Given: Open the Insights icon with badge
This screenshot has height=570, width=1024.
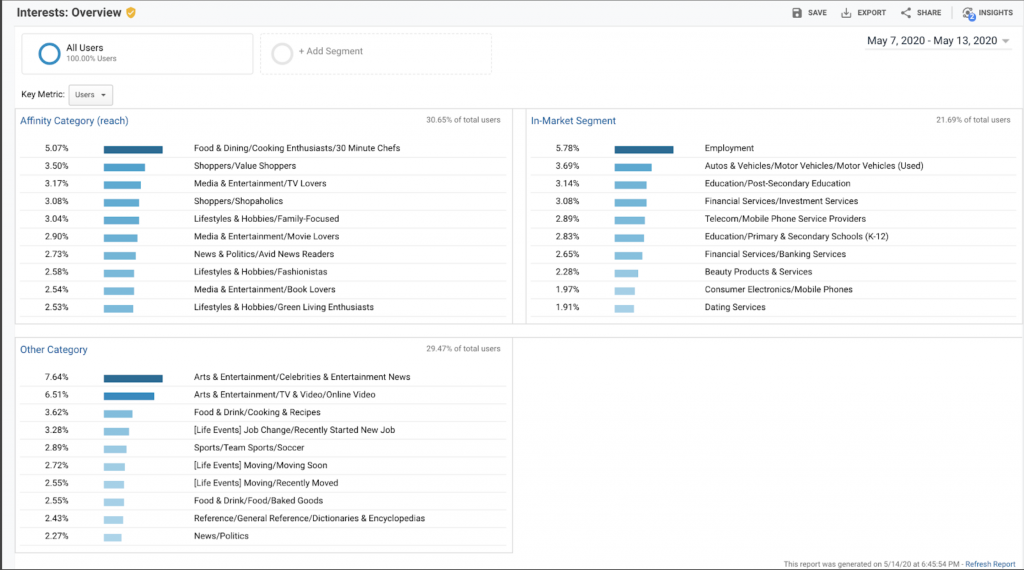Looking at the screenshot, I should 968,13.
